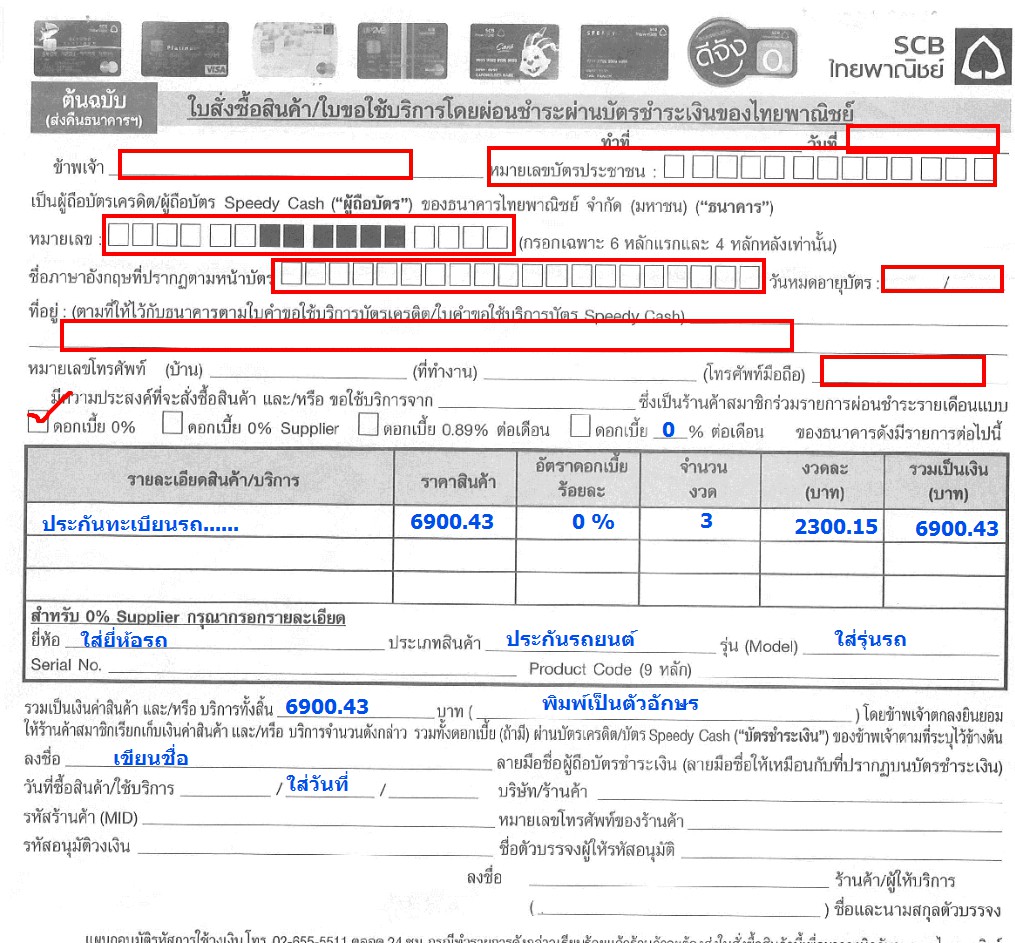Click the form title ใบสั่งซื้อสินค้า heading
1015x943 pixels.
(520, 109)
